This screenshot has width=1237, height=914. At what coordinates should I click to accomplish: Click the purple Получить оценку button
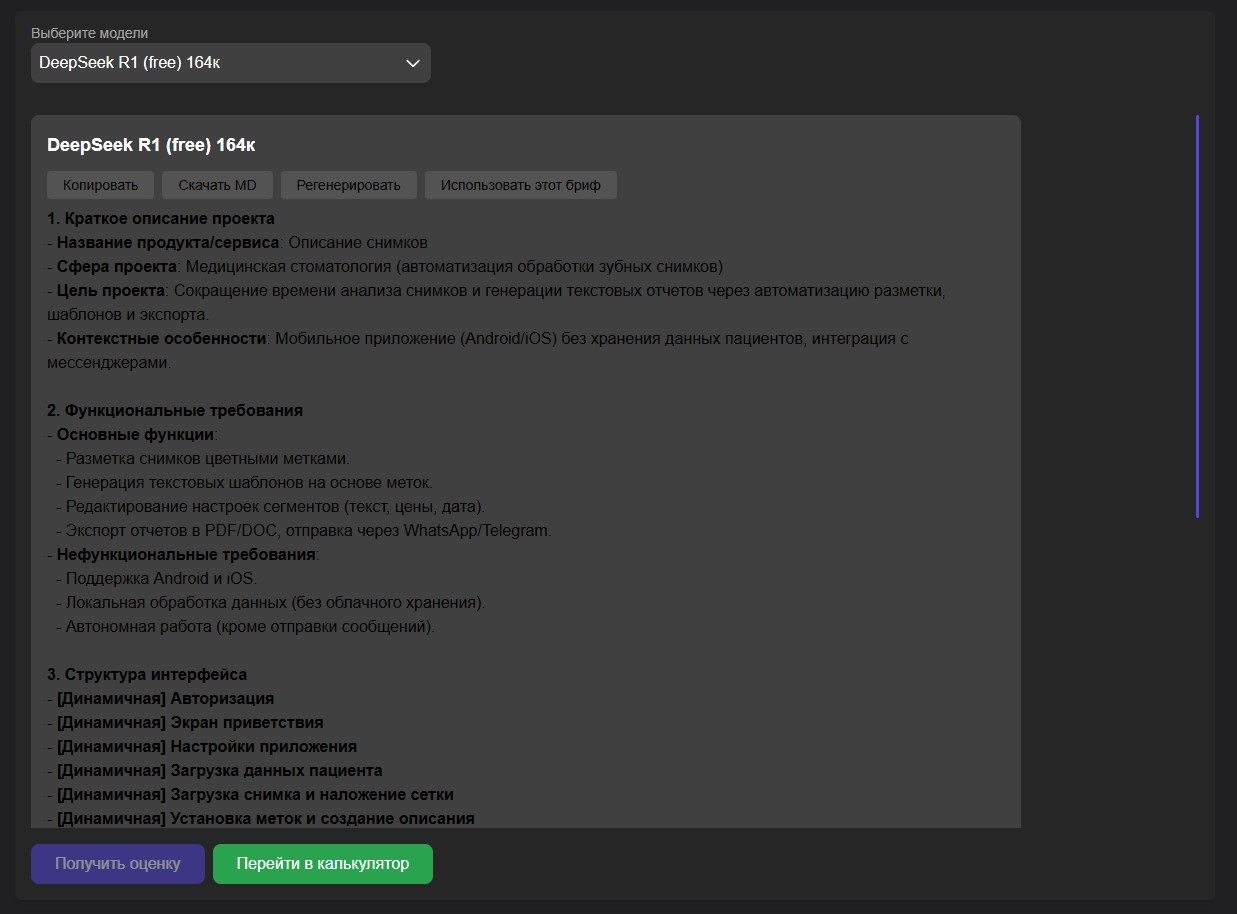(x=118, y=864)
